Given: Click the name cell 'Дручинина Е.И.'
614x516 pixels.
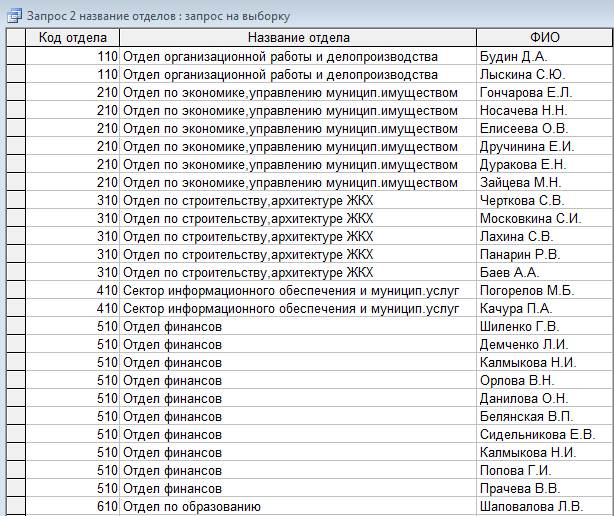Looking at the screenshot, I should (x=545, y=146).
